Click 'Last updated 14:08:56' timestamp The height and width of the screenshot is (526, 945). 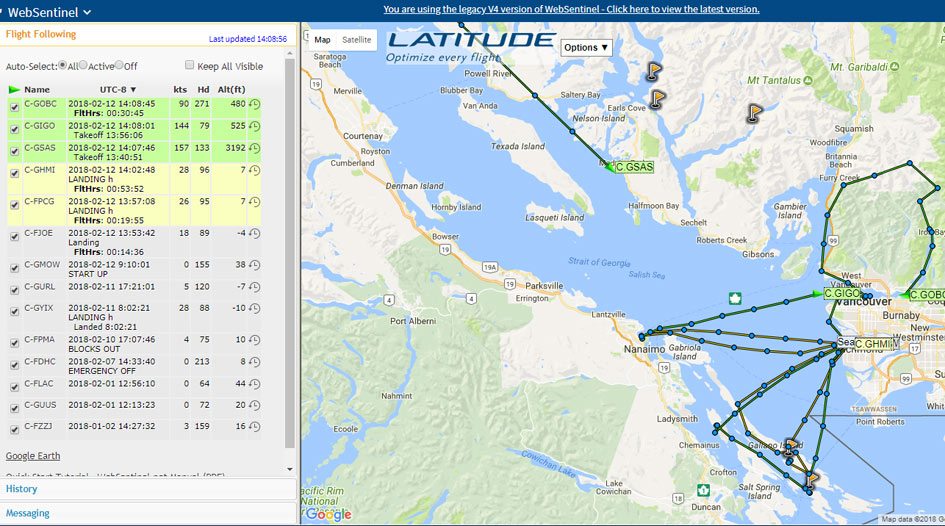point(248,39)
